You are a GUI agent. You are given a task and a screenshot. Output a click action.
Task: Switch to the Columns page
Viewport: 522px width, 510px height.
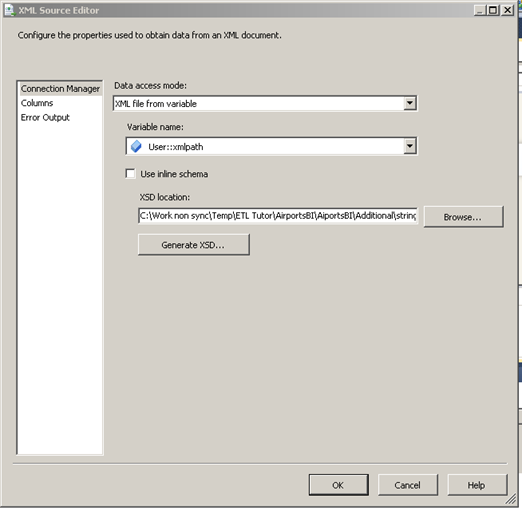[x=37, y=103]
